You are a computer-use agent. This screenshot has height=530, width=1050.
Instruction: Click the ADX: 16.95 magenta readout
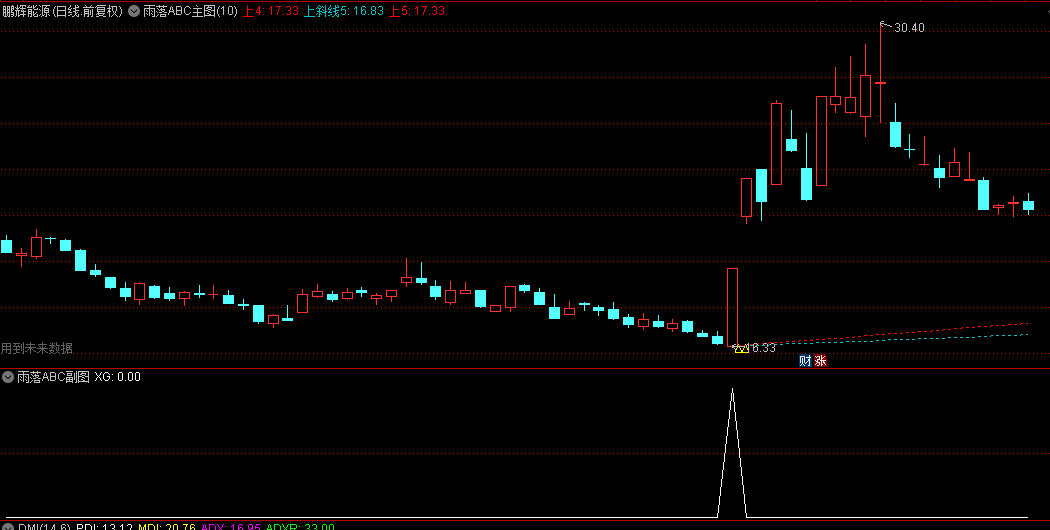click(x=230, y=527)
